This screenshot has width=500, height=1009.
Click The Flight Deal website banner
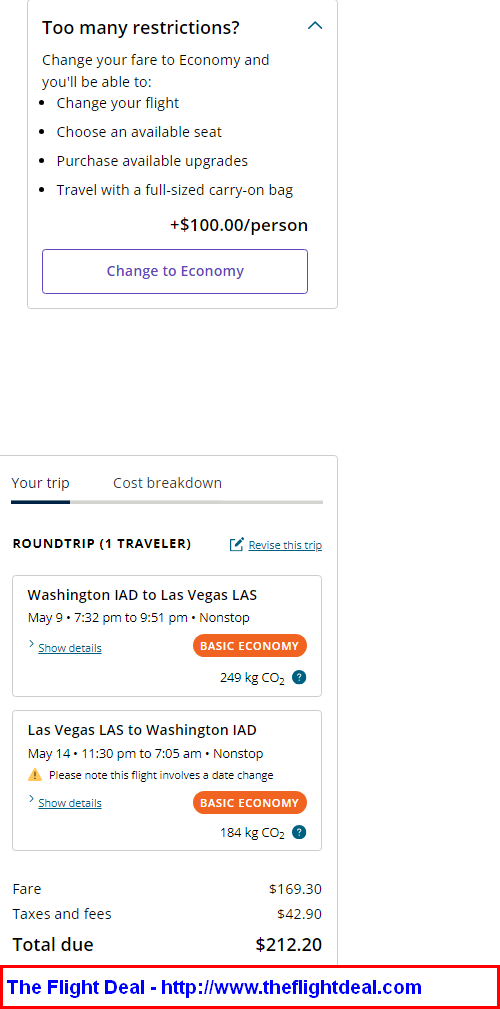250,987
